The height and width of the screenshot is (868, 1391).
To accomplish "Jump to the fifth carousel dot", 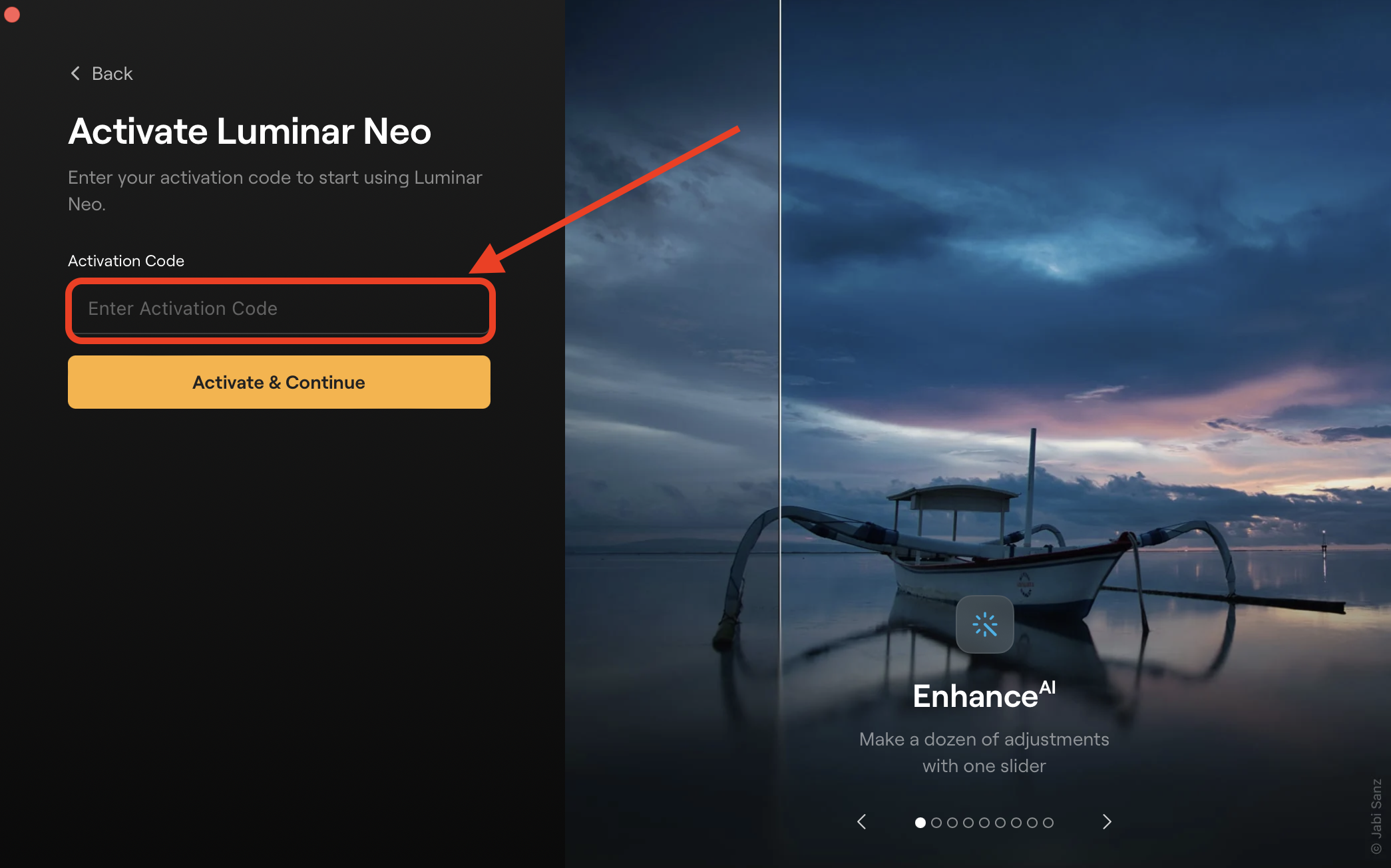I will tap(984, 823).
